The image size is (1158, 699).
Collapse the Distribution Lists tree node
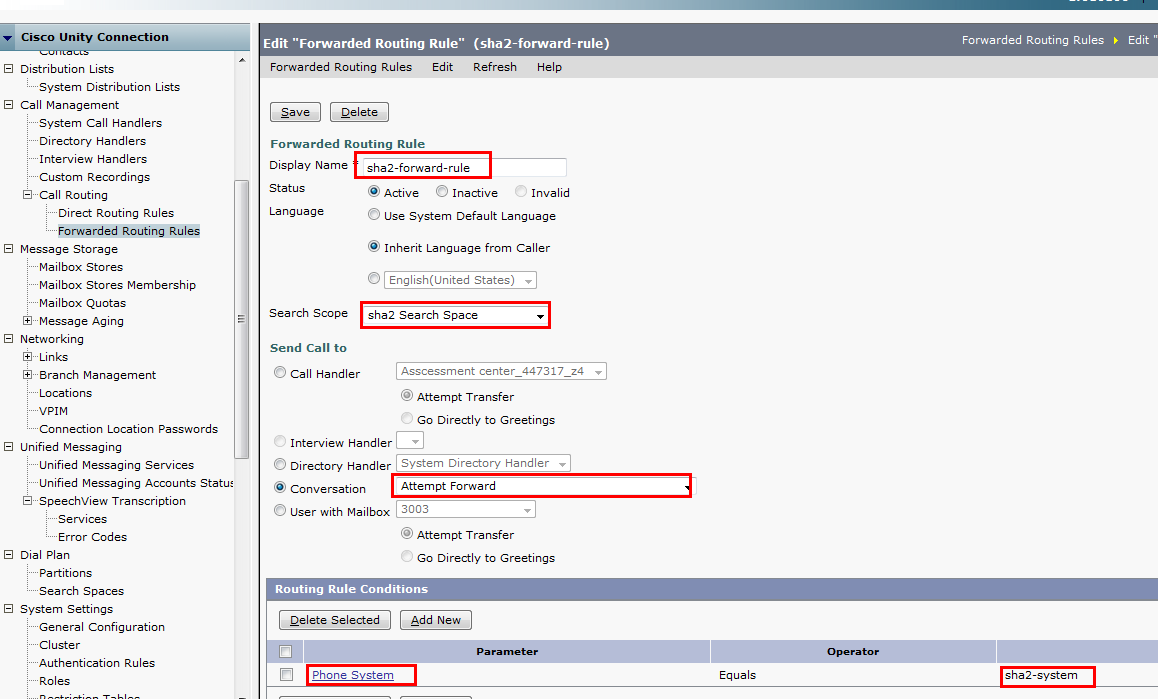point(9,69)
